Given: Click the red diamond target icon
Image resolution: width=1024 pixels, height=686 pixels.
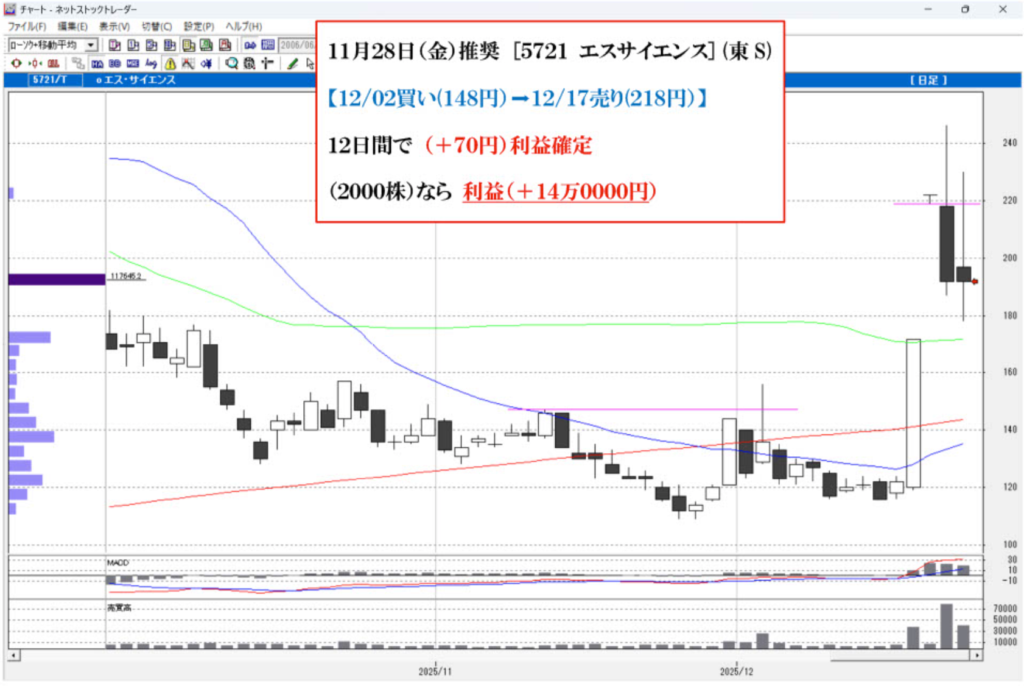Looking at the screenshot, I should click(15, 62).
